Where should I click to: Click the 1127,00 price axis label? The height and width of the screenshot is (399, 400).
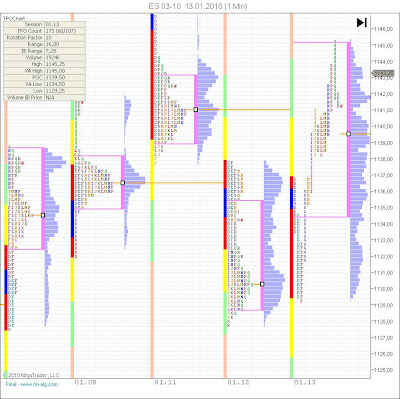(383, 338)
